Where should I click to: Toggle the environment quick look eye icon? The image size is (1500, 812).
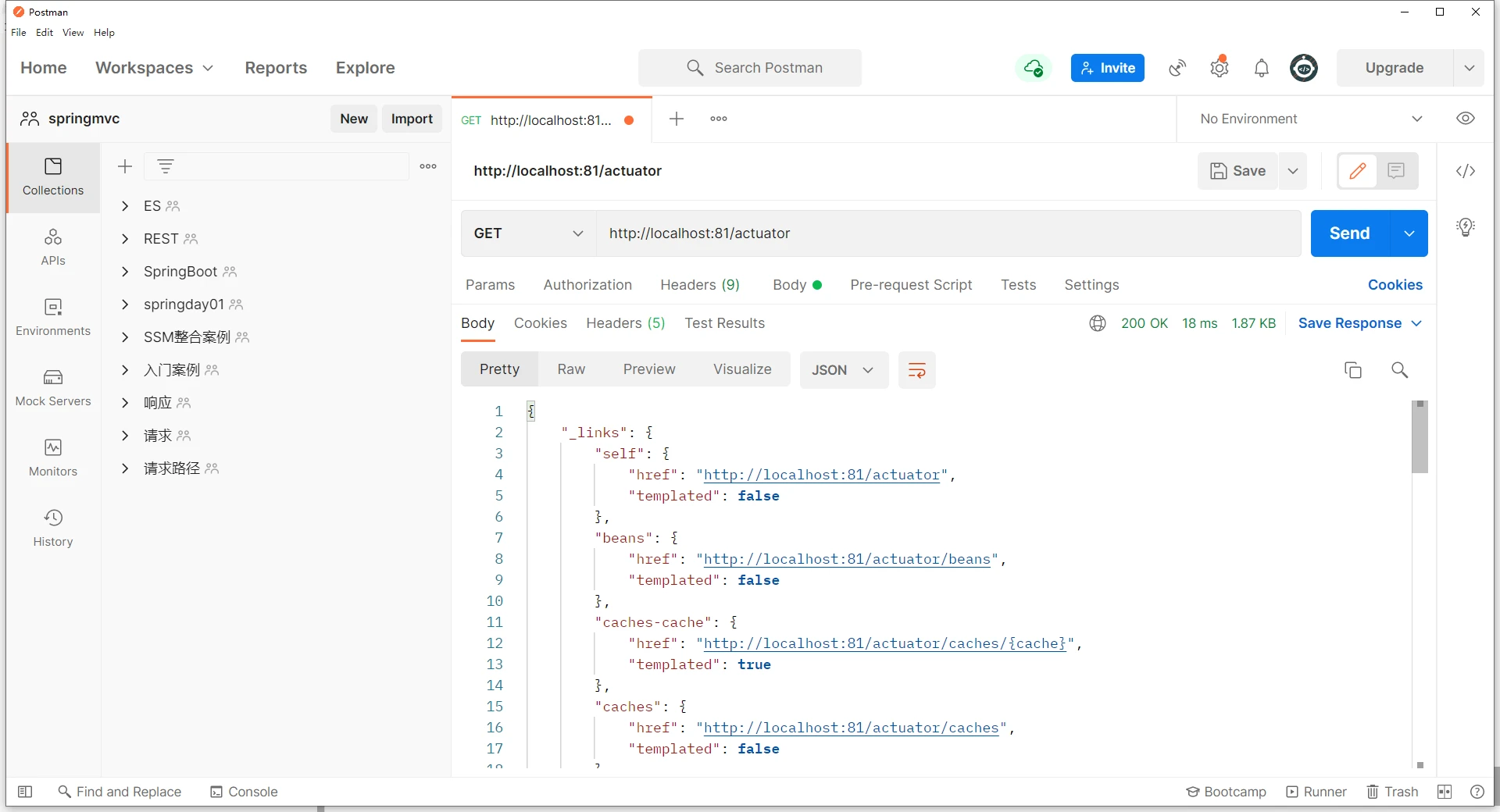coord(1465,119)
